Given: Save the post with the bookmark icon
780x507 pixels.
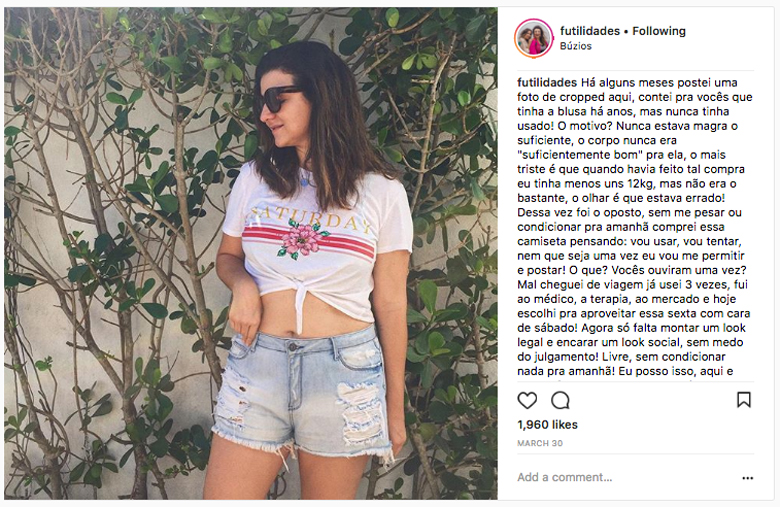Looking at the screenshot, I should click(744, 400).
